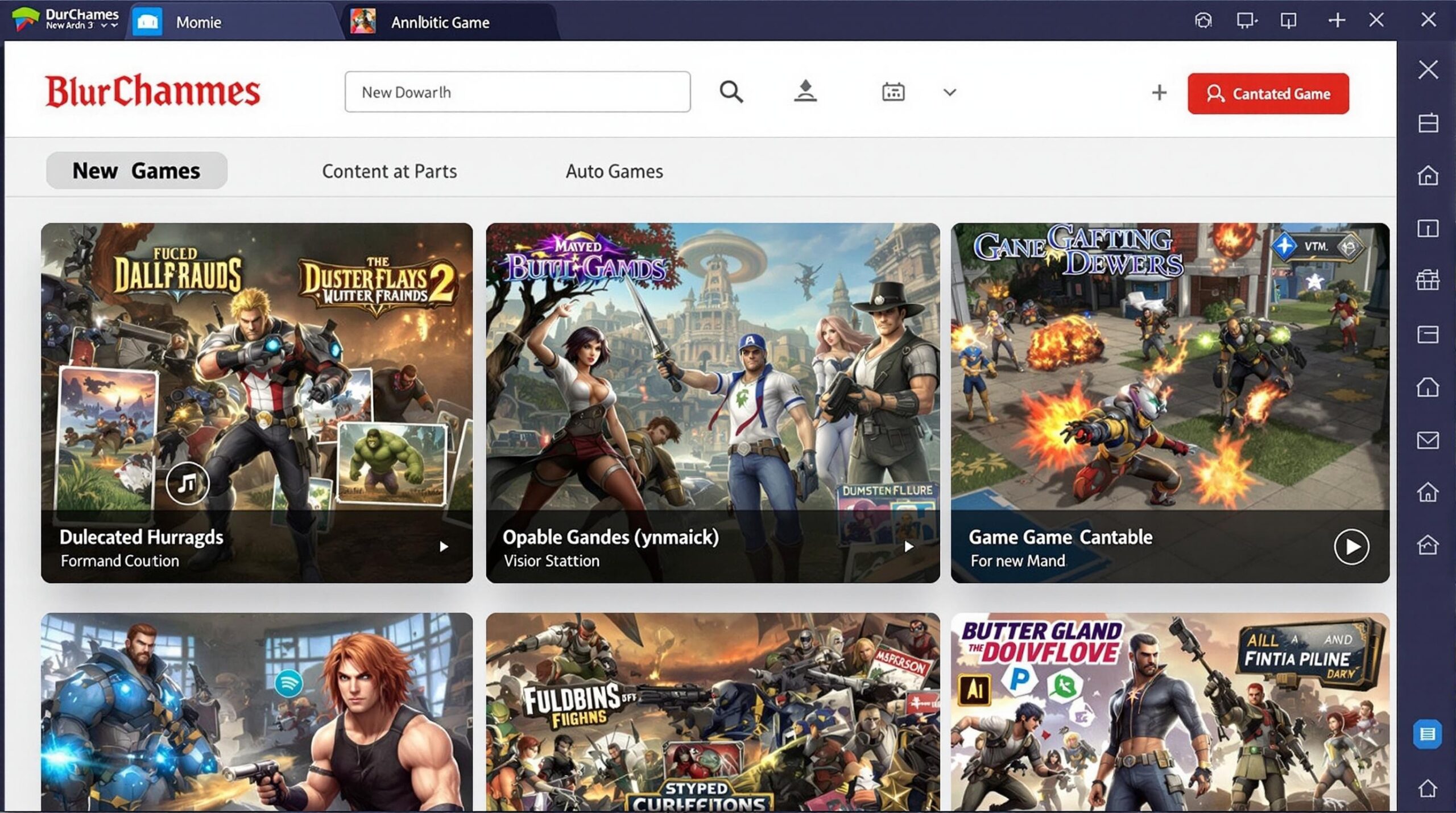Click the download icon beside search
The image size is (1456, 813).
click(x=805, y=91)
